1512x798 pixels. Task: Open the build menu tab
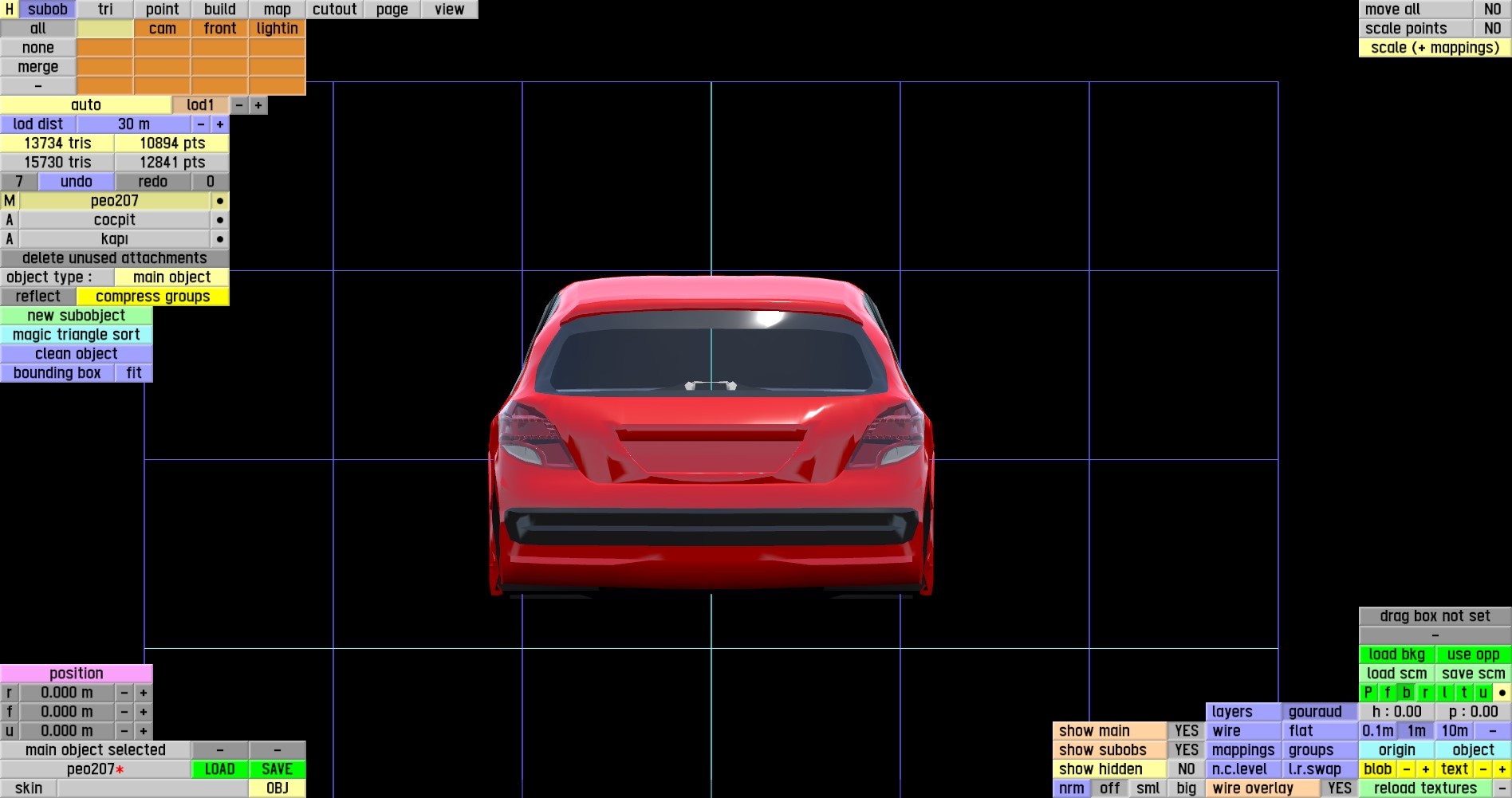pyautogui.click(x=220, y=10)
